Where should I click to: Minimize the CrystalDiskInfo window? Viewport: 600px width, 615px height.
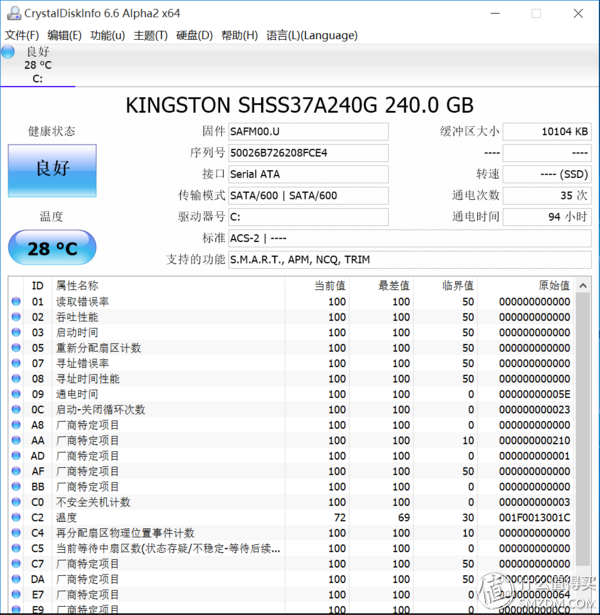coord(495,13)
